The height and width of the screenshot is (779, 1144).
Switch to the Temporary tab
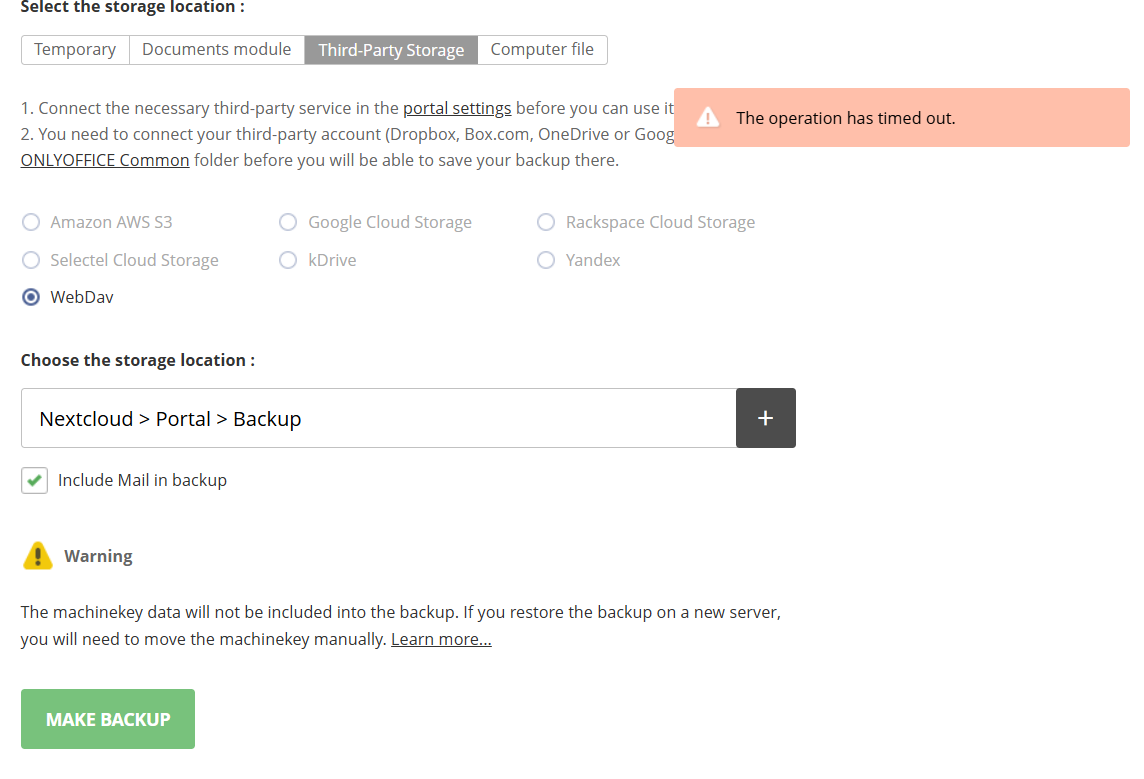coord(75,49)
